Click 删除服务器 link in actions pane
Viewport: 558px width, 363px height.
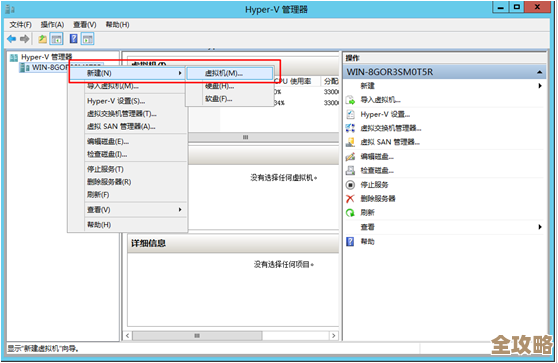point(378,199)
